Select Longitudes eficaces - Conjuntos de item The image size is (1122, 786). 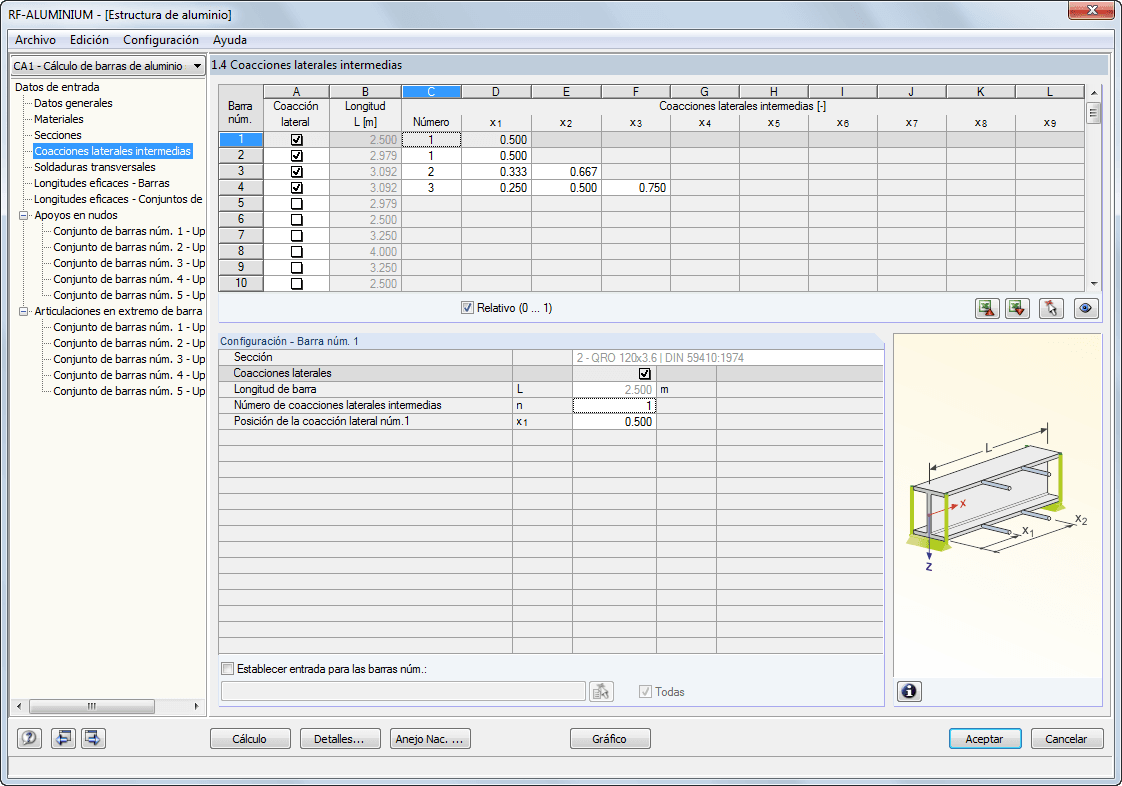point(118,199)
